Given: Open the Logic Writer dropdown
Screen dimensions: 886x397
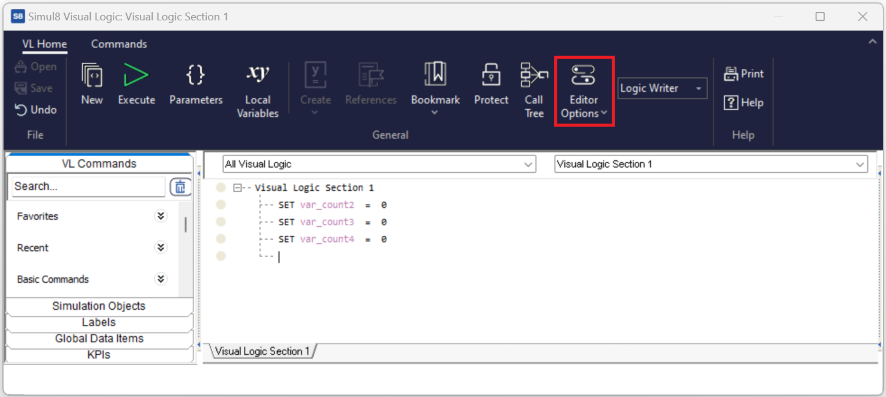Looking at the screenshot, I should pyautogui.click(x=662, y=89).
